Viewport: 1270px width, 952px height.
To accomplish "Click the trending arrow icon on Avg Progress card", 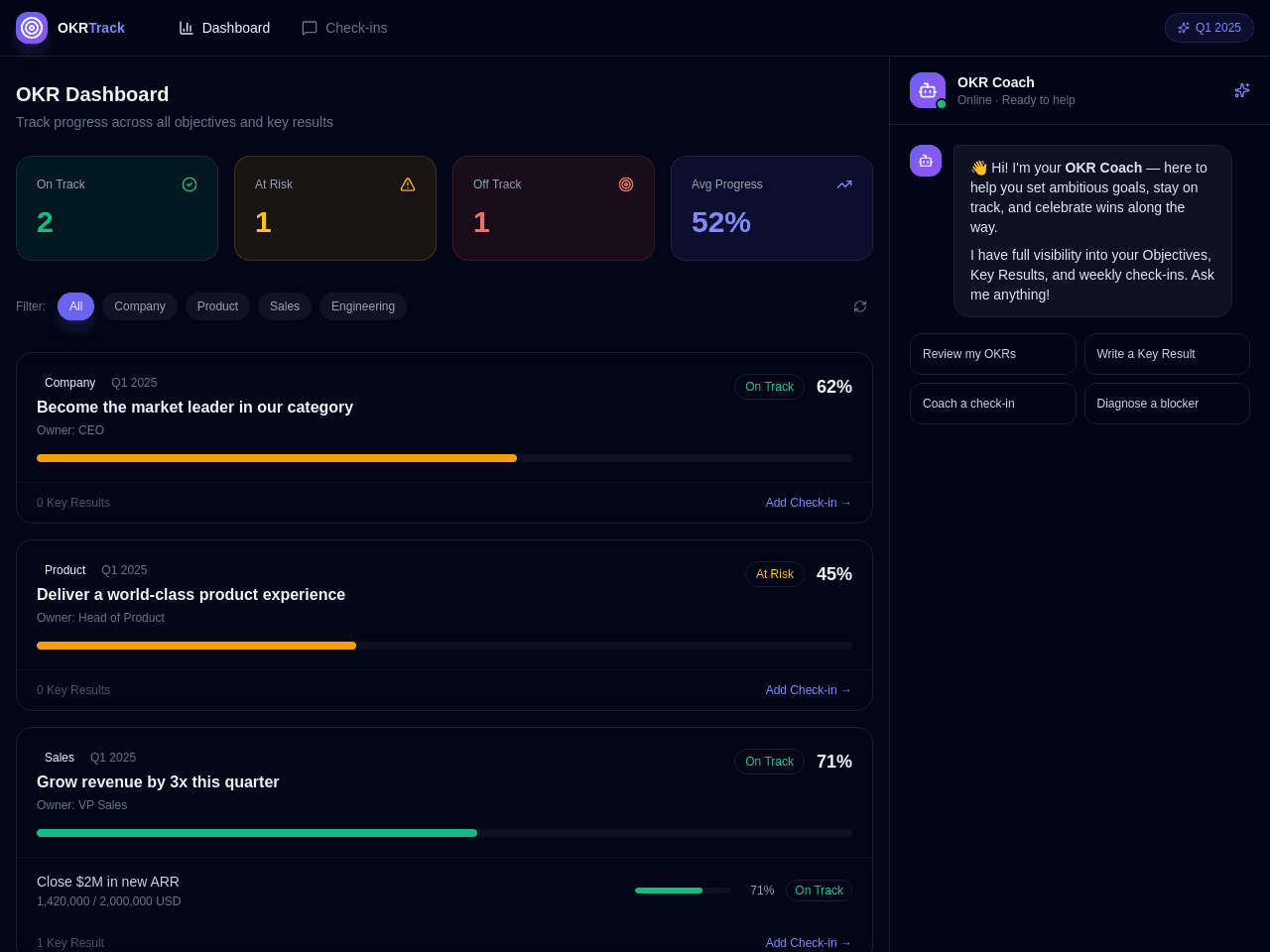I will coord(844,184).
